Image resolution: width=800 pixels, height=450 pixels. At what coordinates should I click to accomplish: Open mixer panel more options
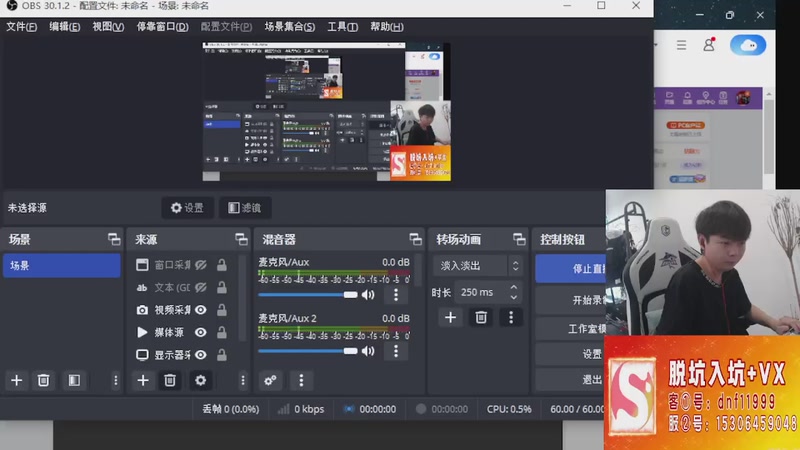click(301, 380)
